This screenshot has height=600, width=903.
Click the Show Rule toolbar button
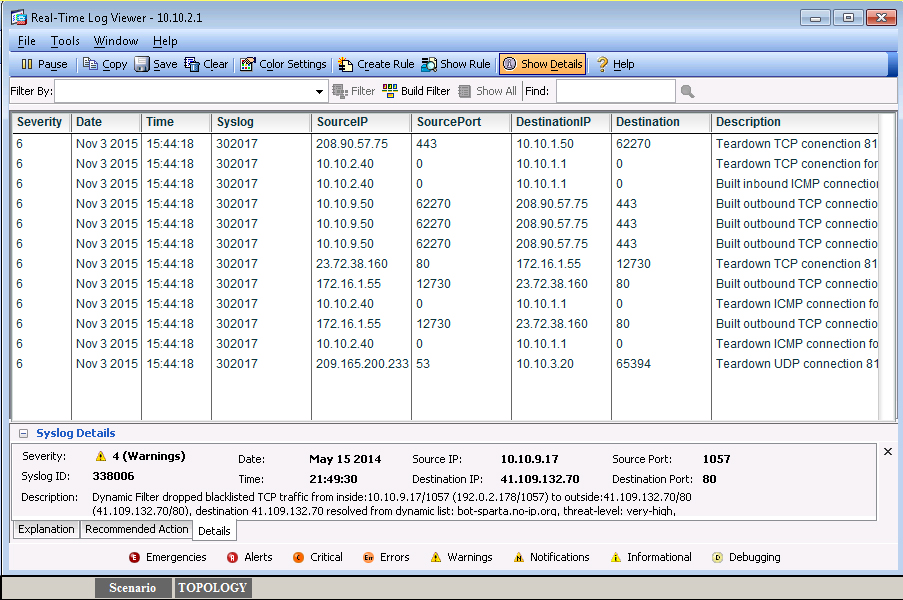click(x=456, y=64)
